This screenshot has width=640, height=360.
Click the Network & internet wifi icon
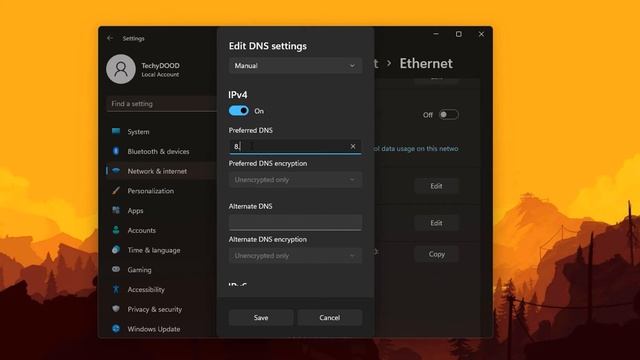pos(116,171)
